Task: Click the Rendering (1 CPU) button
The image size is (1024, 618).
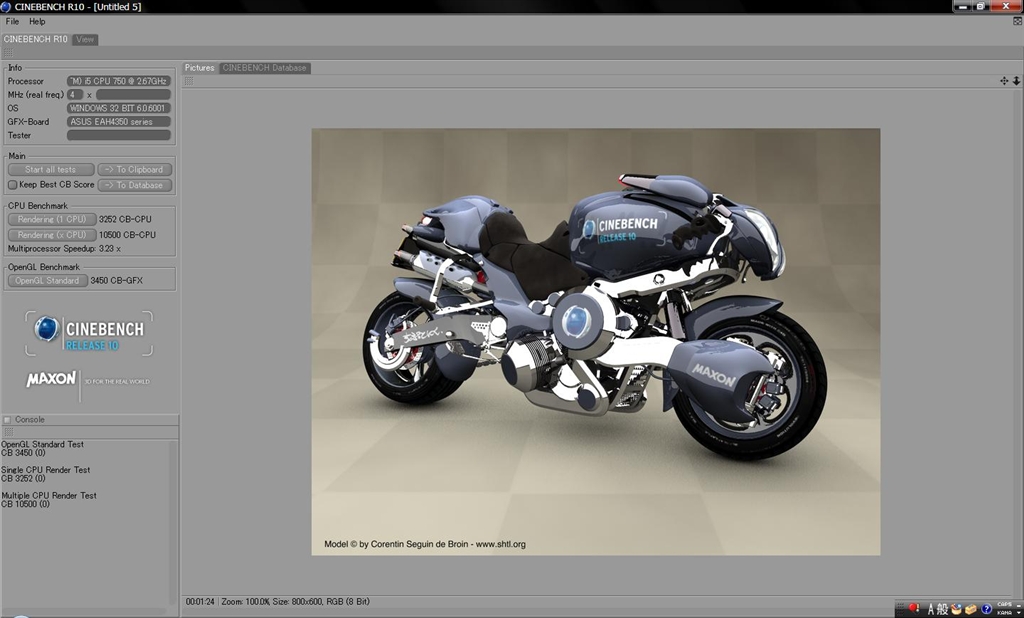Action: 52,220
